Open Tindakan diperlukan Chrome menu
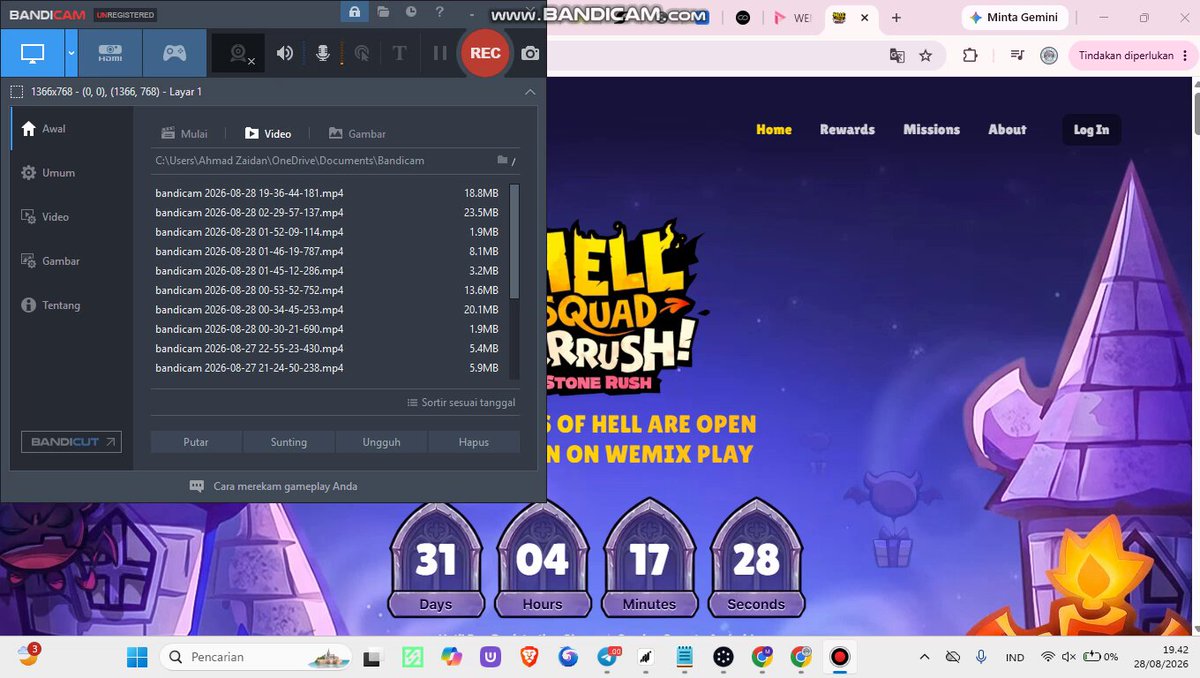 coord(1133,56)
